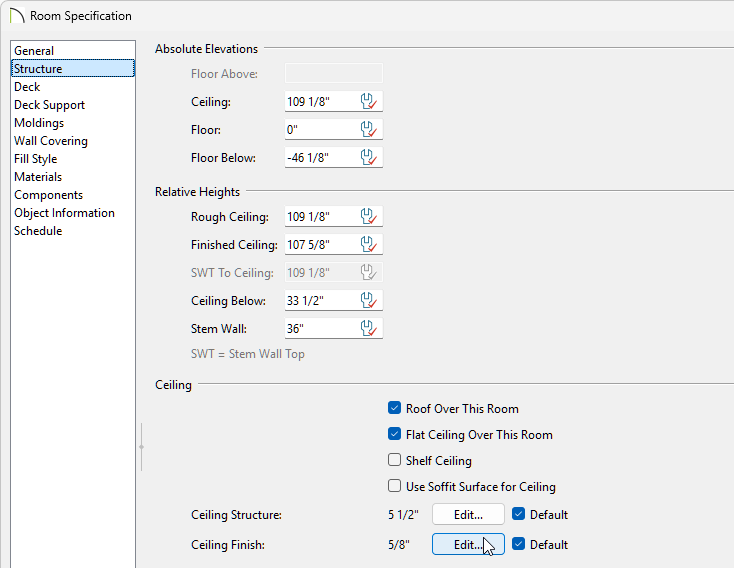
Task: Click the wrench default icon beside Ceiling elevation
Action: pyautogui.click(x=369, y=101)
